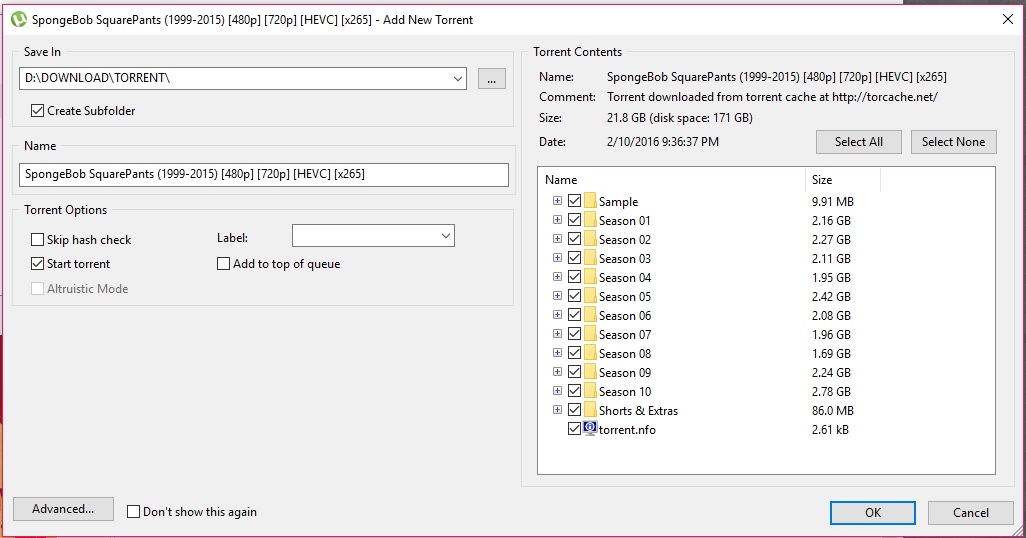
Task: Tick Don't show this again
Action: [x=133, y=512]
